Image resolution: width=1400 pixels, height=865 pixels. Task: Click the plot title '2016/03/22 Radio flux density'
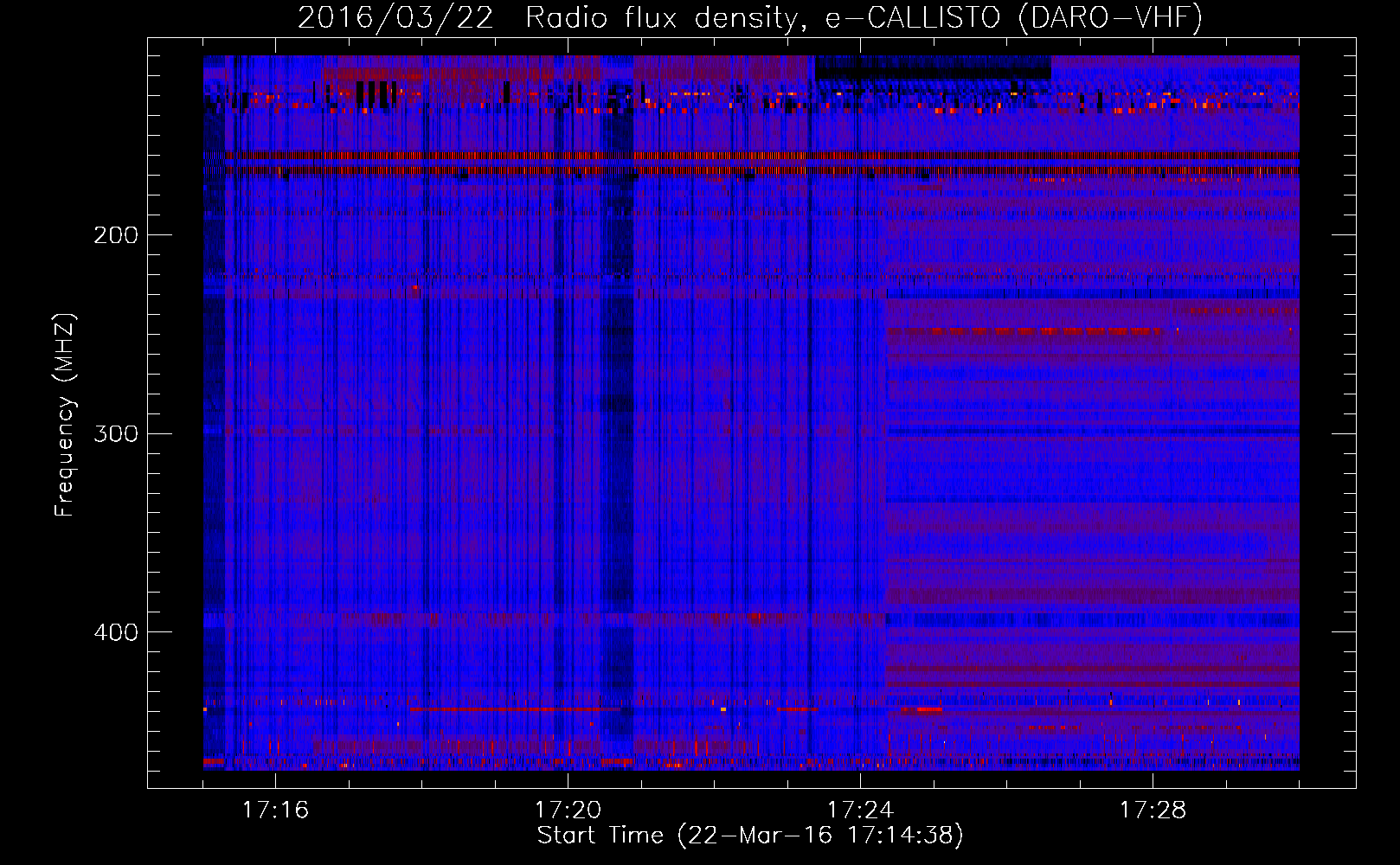point(552,18)
